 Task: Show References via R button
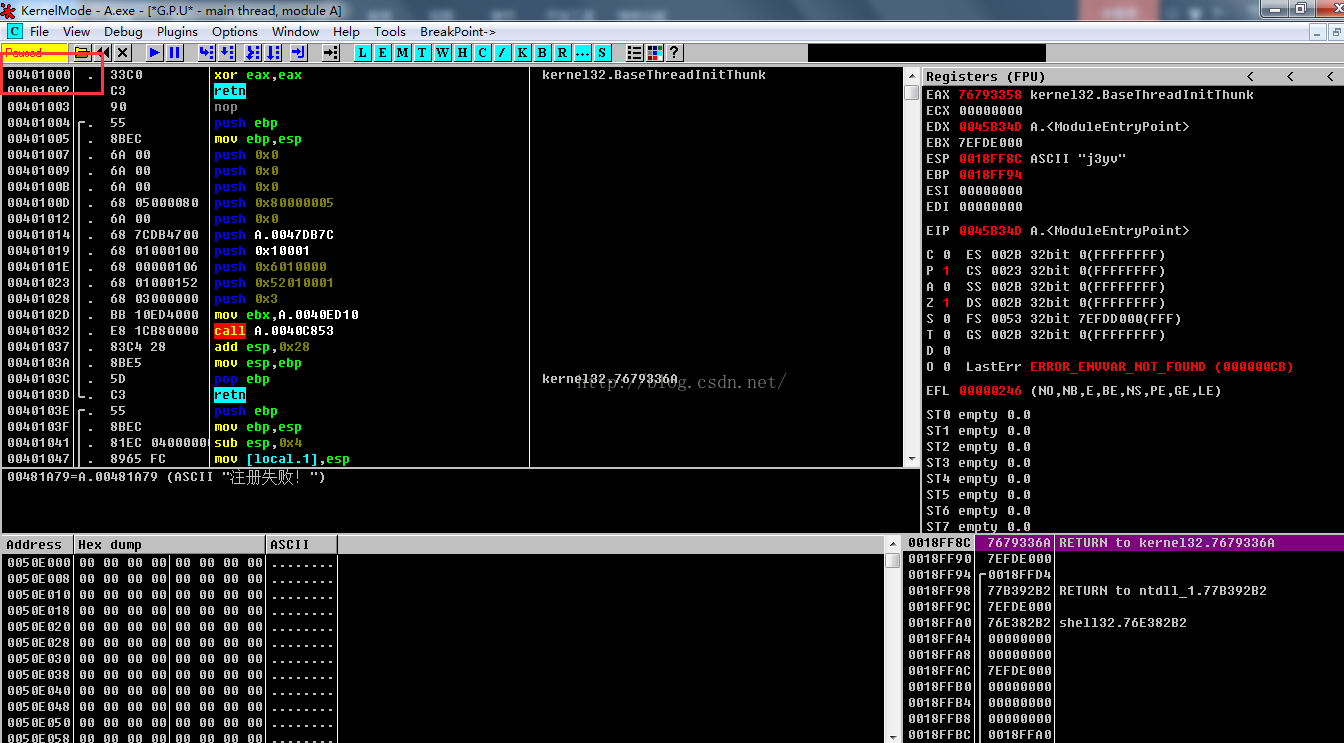(x=562, y=52)
